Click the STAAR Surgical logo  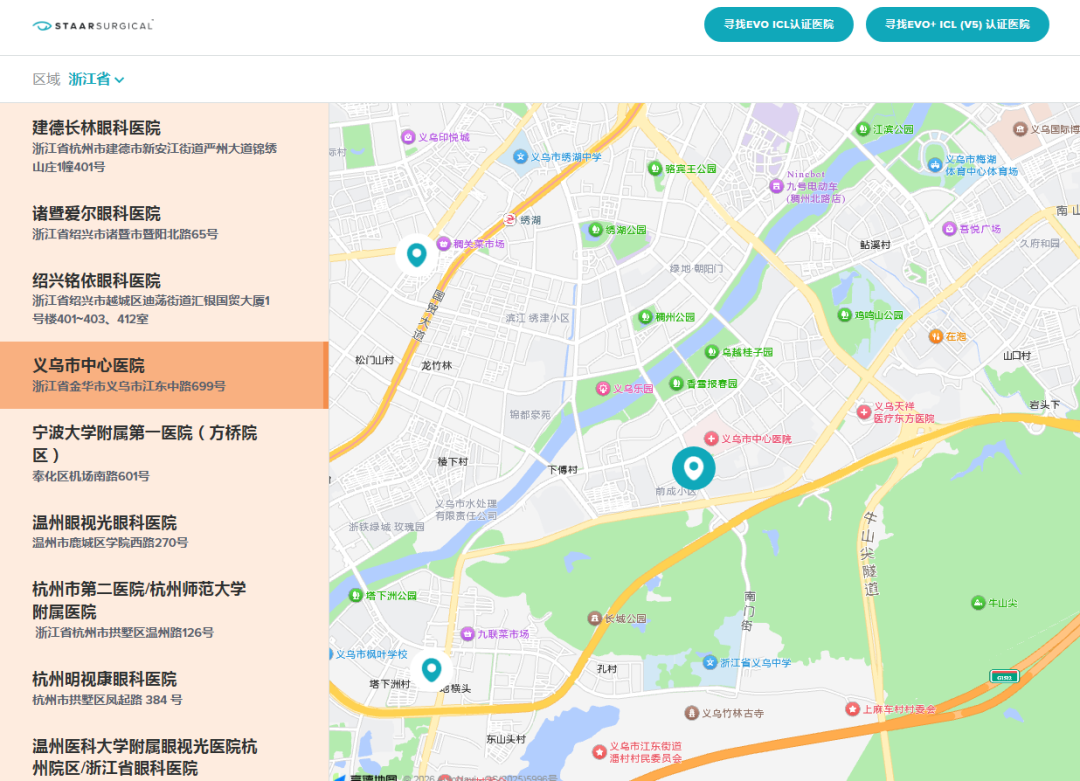(93, 25)
